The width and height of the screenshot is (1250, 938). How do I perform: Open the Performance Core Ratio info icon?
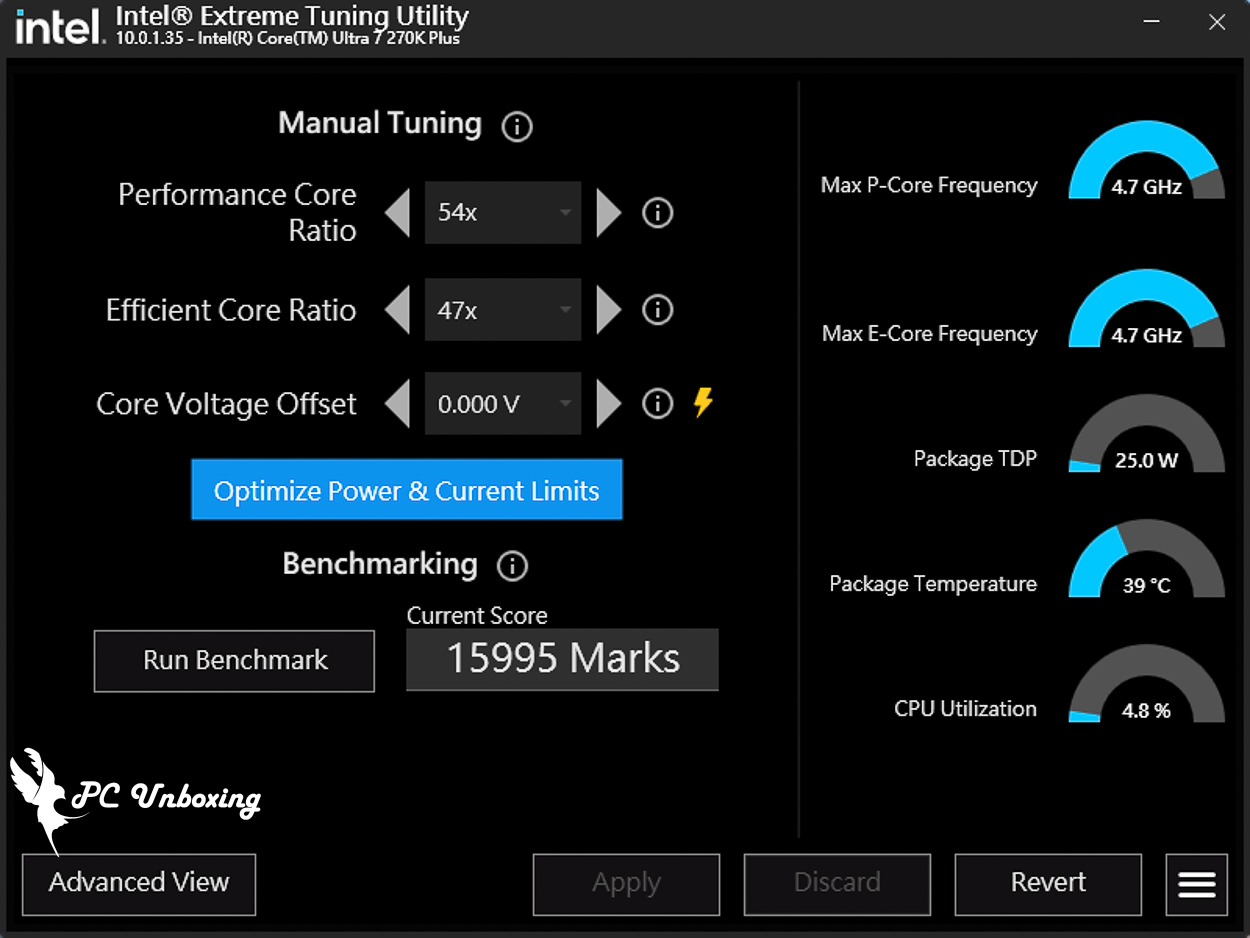(657, 213)
